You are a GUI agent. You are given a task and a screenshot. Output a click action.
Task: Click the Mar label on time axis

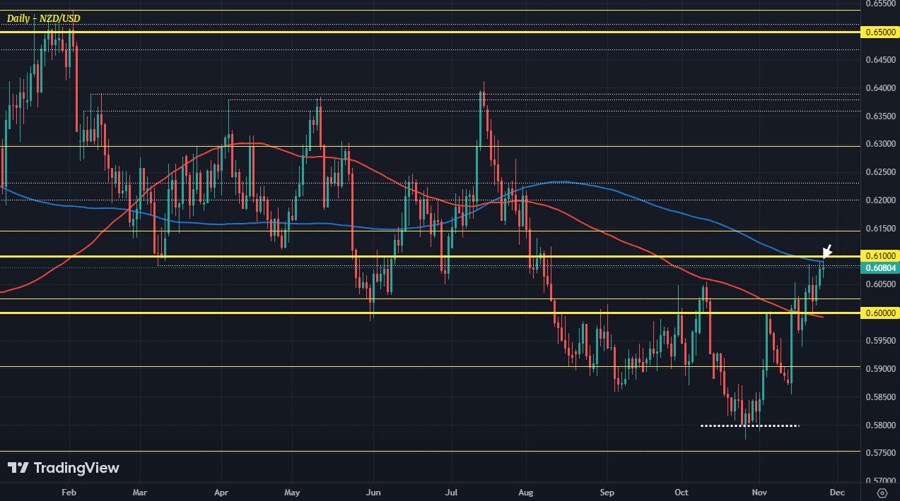[139, 492]
